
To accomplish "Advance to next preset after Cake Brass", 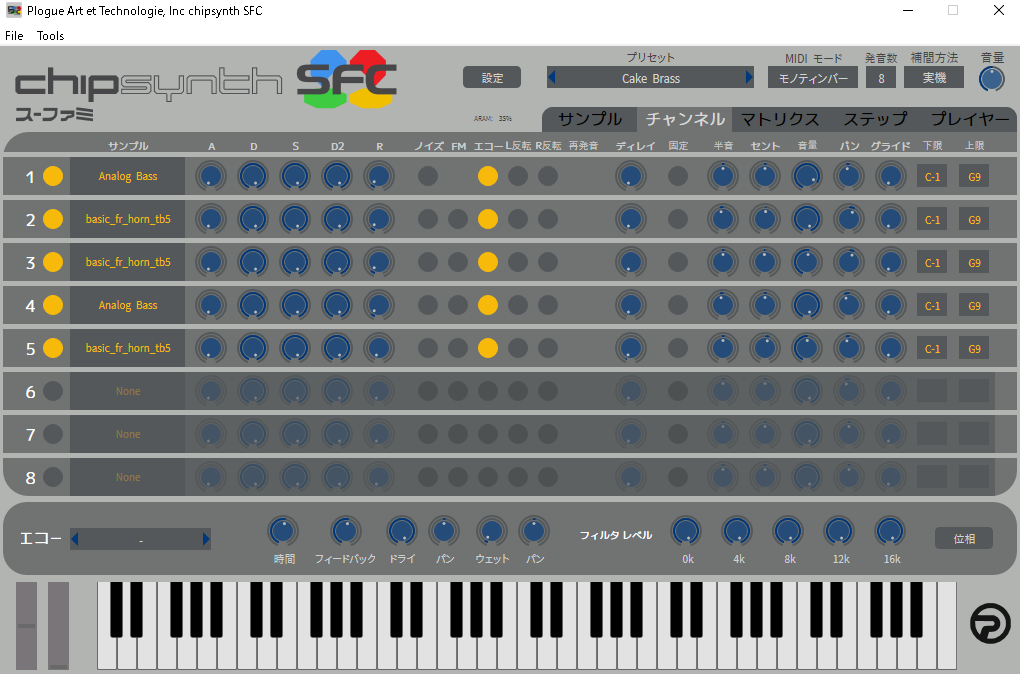I will (749, 78).
